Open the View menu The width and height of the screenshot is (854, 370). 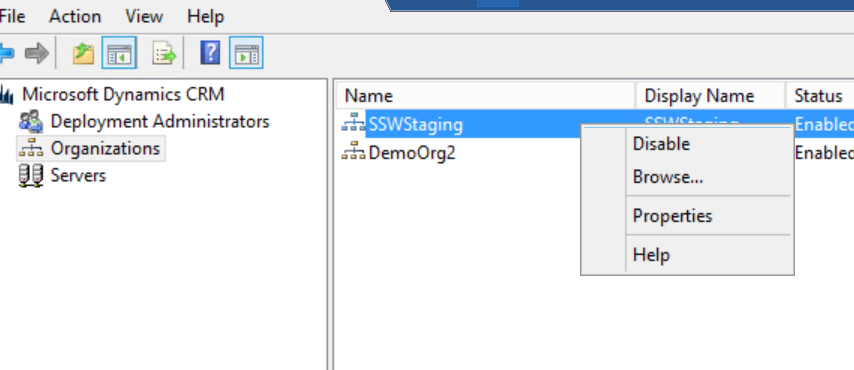click(144, 16)
